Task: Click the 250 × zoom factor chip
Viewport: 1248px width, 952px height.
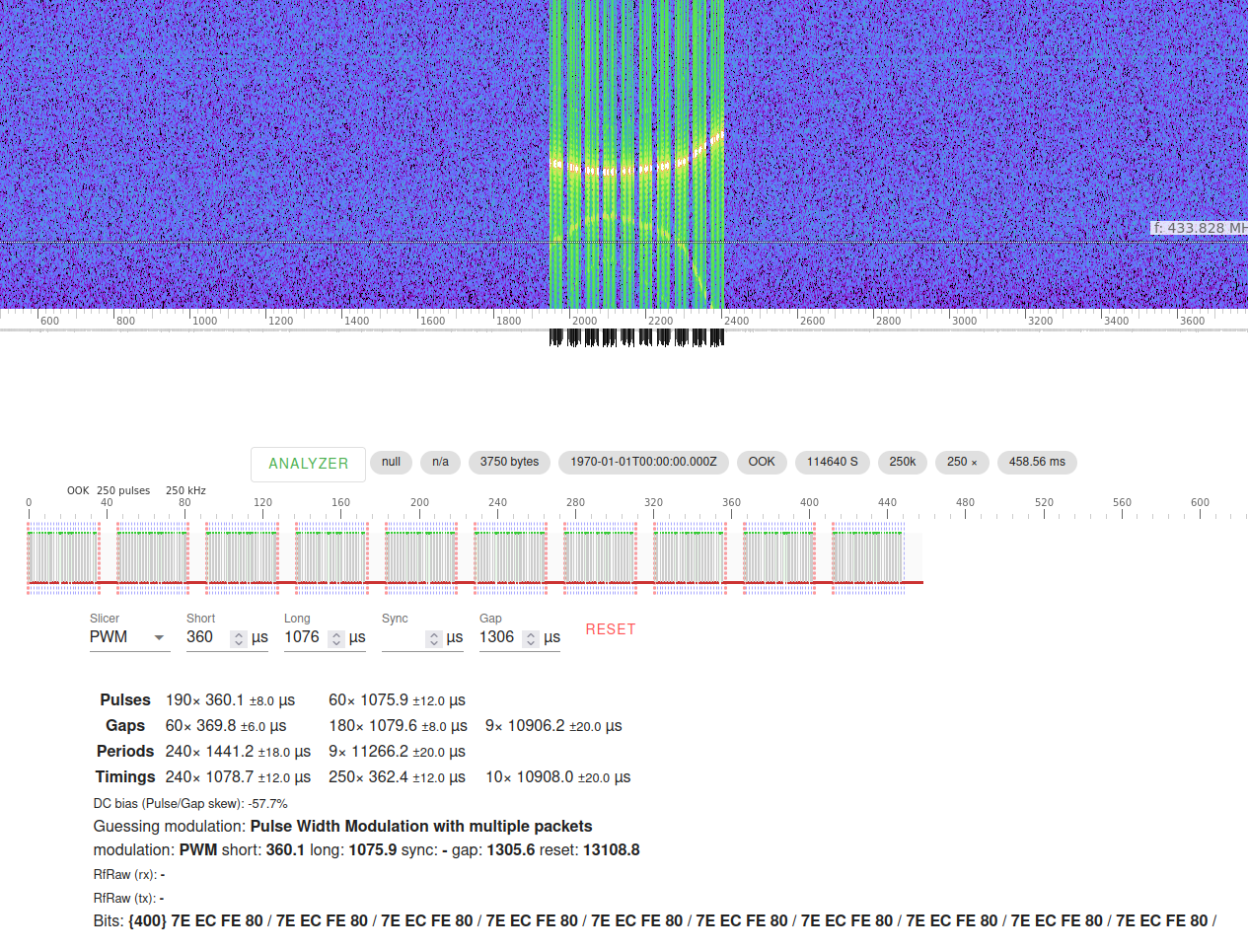Action: tap(962, 462)
